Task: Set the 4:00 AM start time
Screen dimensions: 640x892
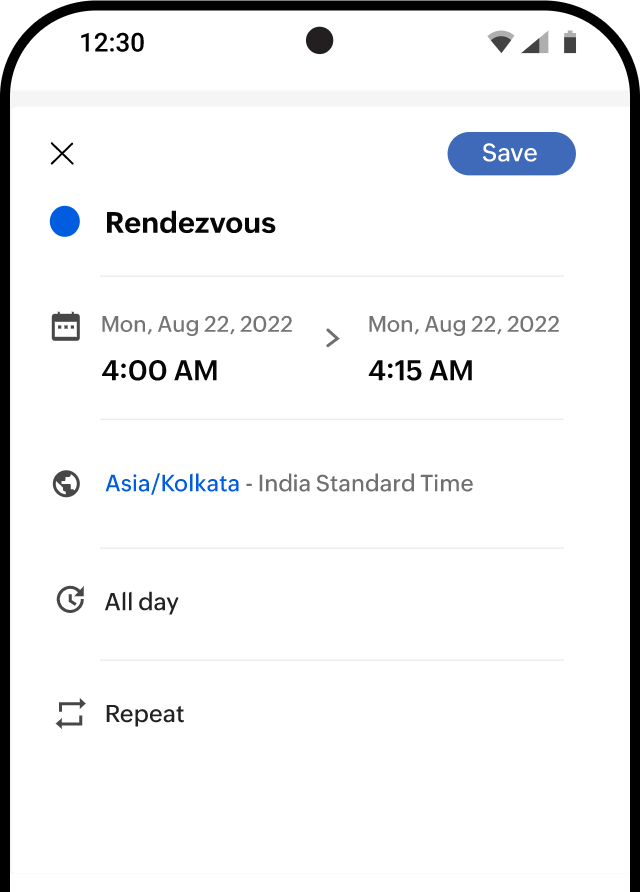Action: [x=160, y=371]
